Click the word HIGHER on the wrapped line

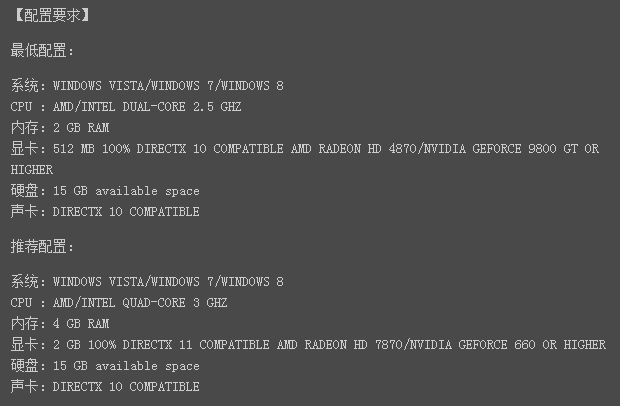tap(32, 170)
